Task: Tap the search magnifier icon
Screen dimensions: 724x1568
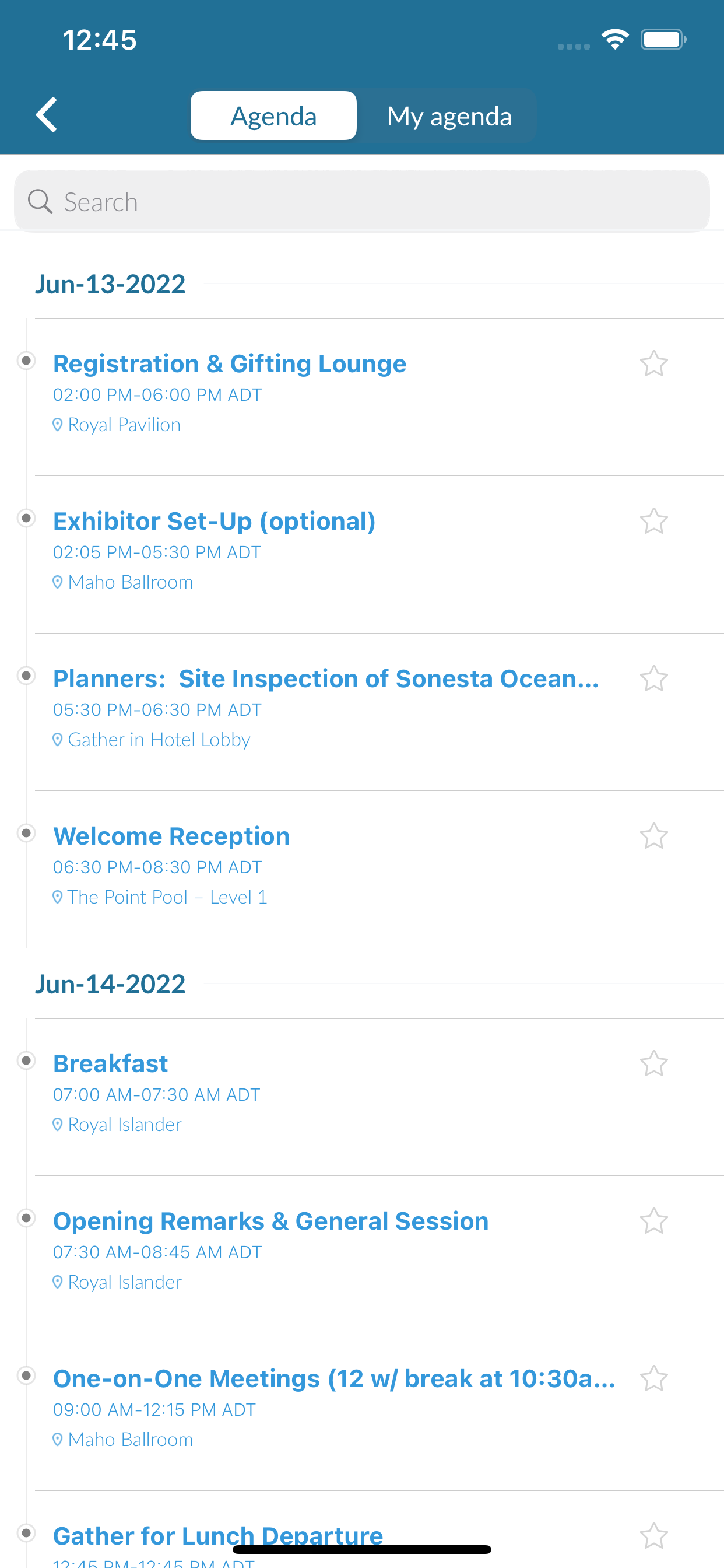Action: (40, 201)
